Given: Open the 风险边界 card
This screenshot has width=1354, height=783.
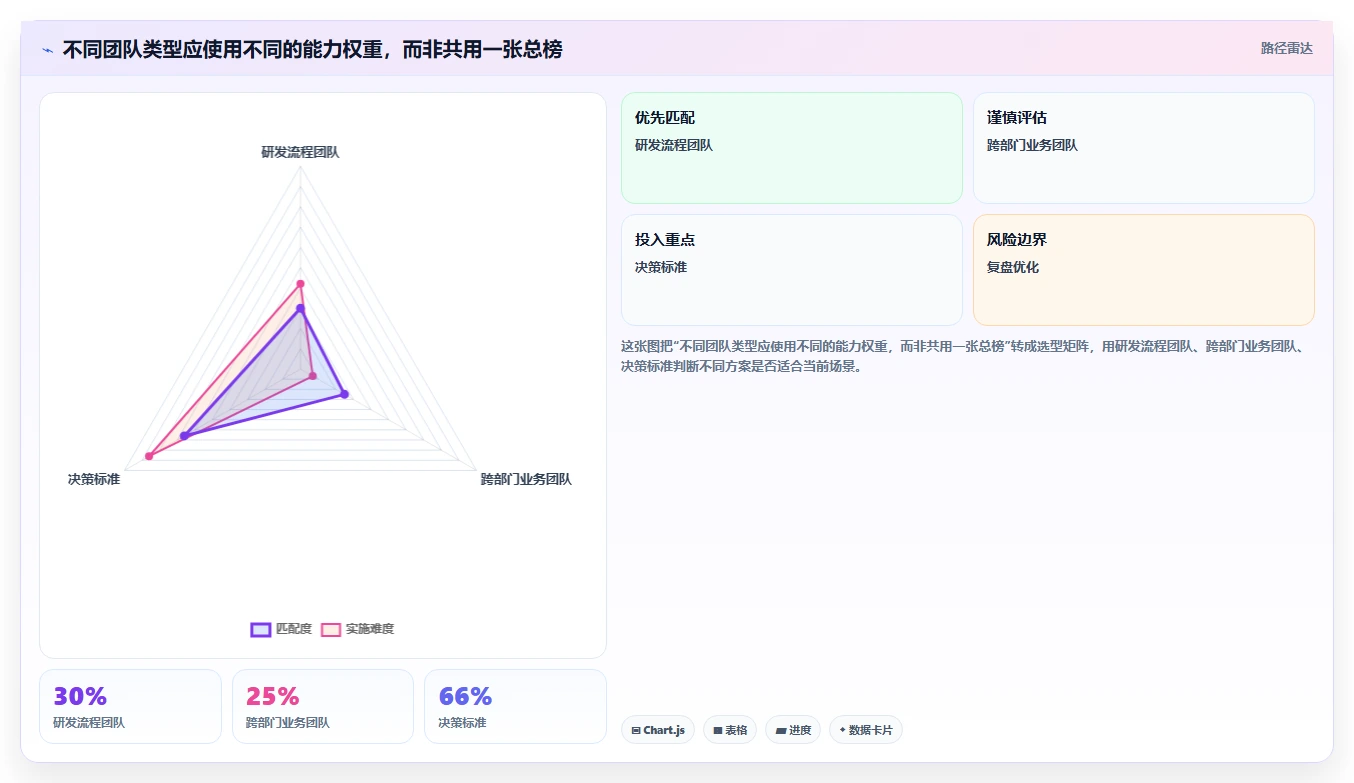Looking at the screenshot, I should pos(1144,270).
